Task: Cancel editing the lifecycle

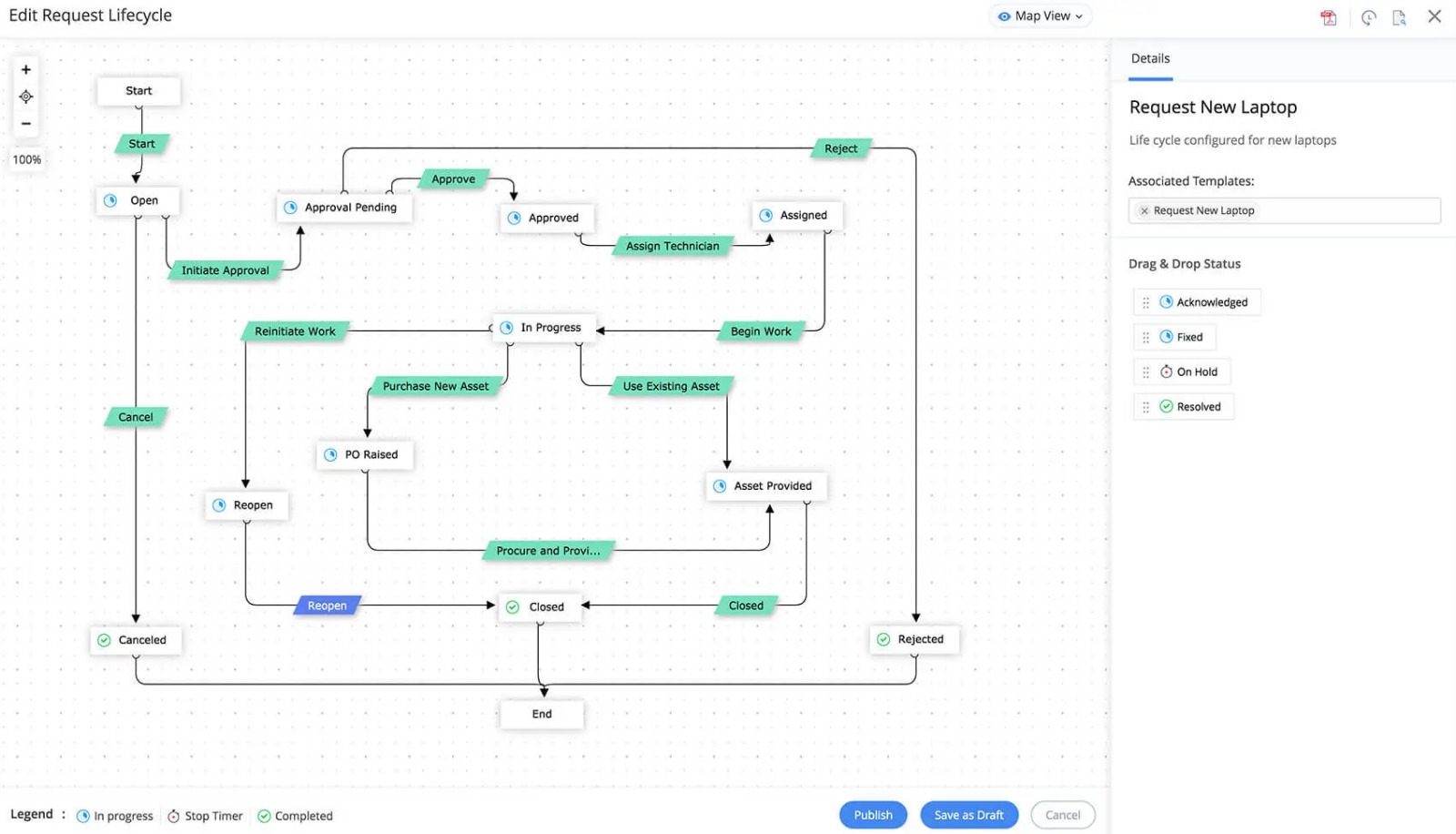Action: pos(1062,815)
